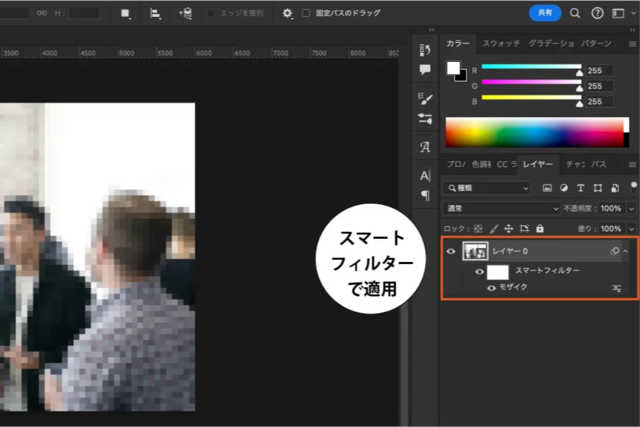Lock transparent pixels icon
The height and width of the screenshot is (427, 640).
[x=478, y=229]
